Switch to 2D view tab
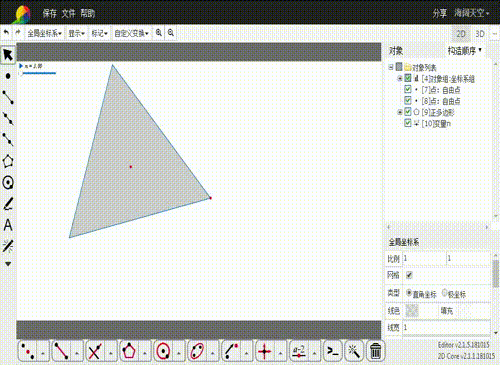 [x=461, y=34]
